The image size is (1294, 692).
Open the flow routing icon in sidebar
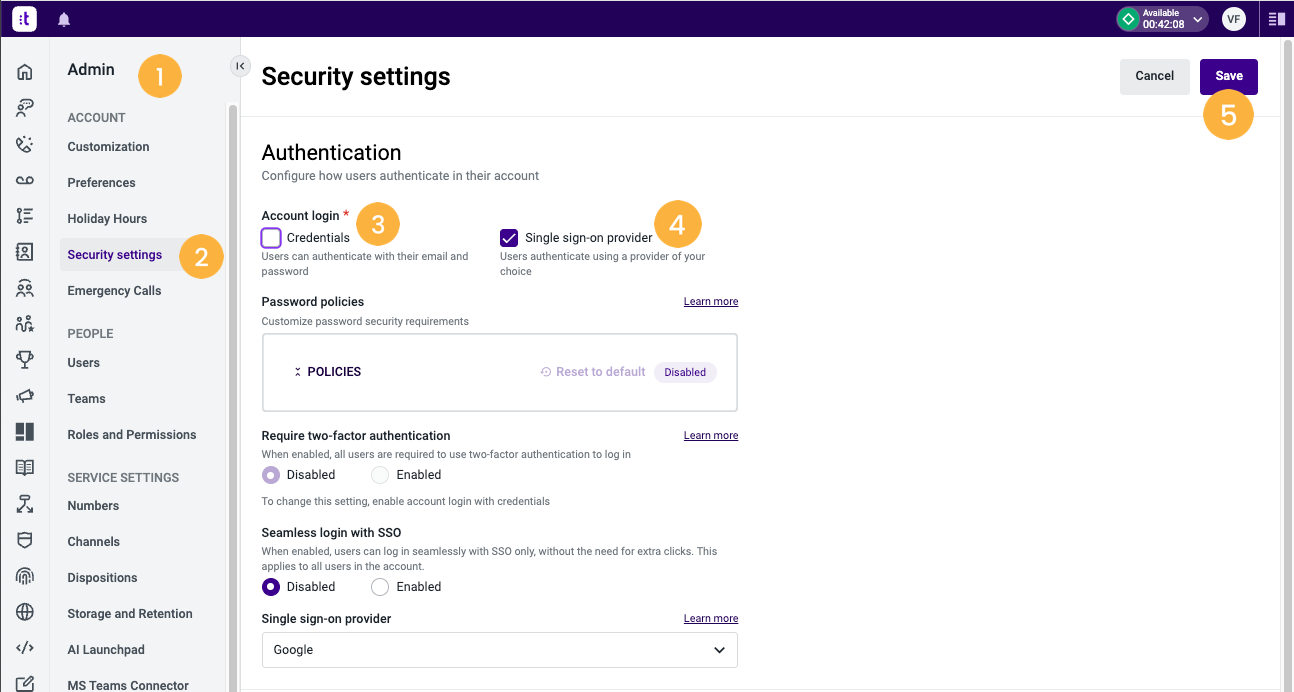click(x=25, y=504)
